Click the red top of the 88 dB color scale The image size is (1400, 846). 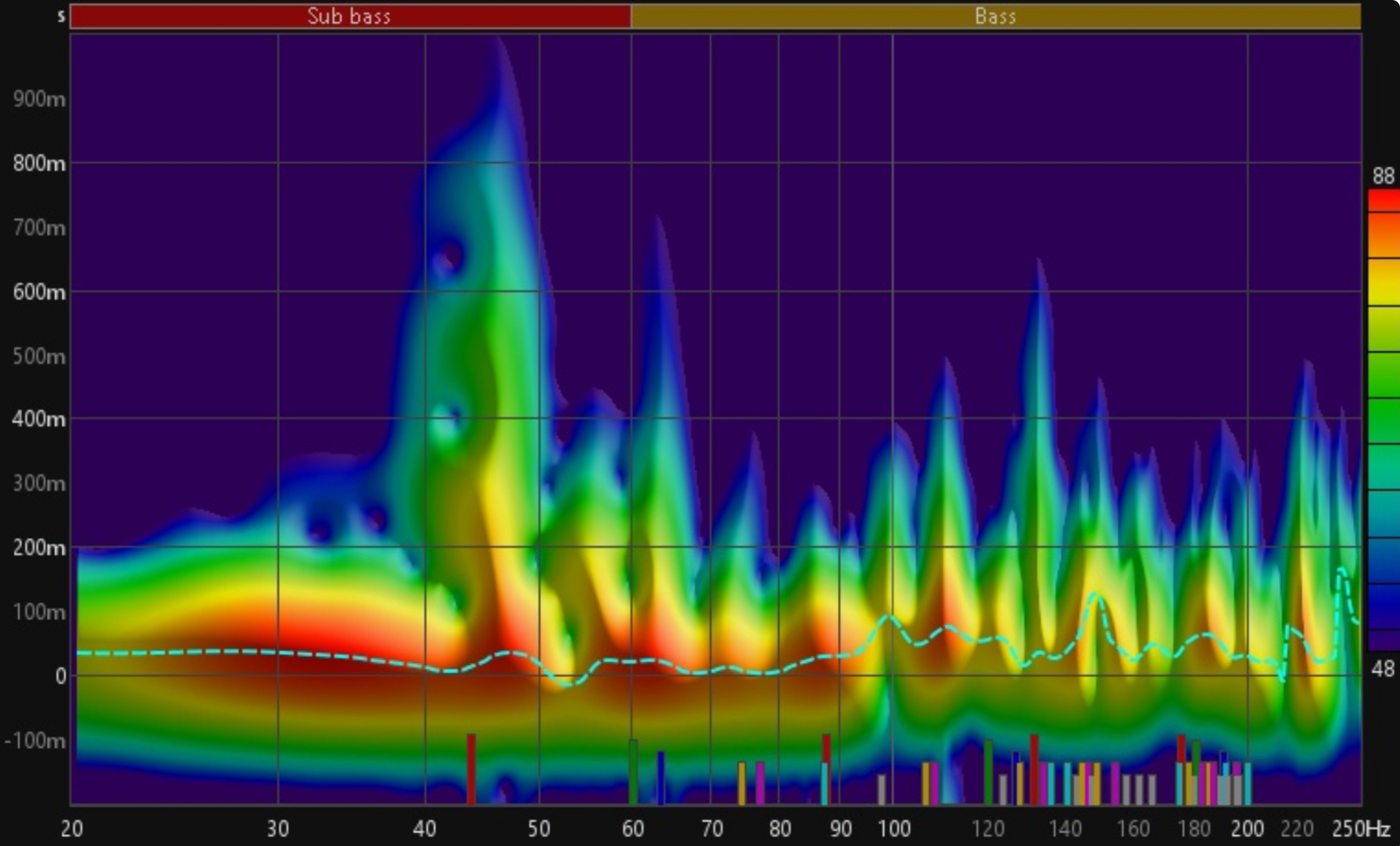click(1383, 200)
